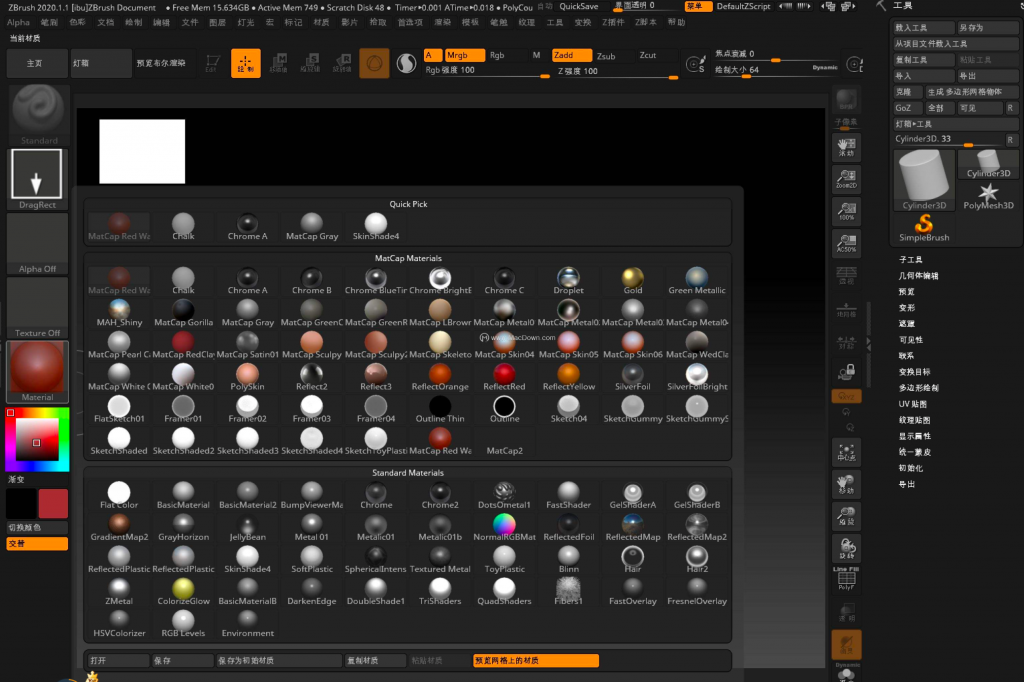The width and height of the screenshot is (1024, 682).
Task: Click the GoZ button
Action: pyautogui.click(x=906, y=108)
